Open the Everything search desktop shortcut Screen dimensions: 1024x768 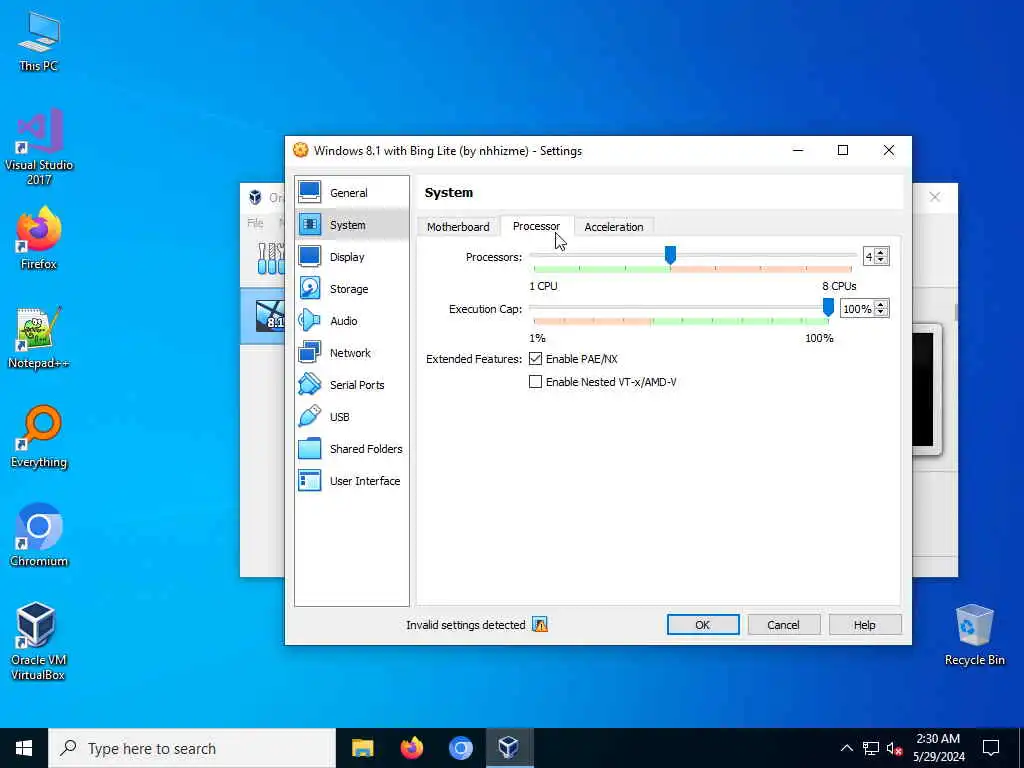point(39,438)
